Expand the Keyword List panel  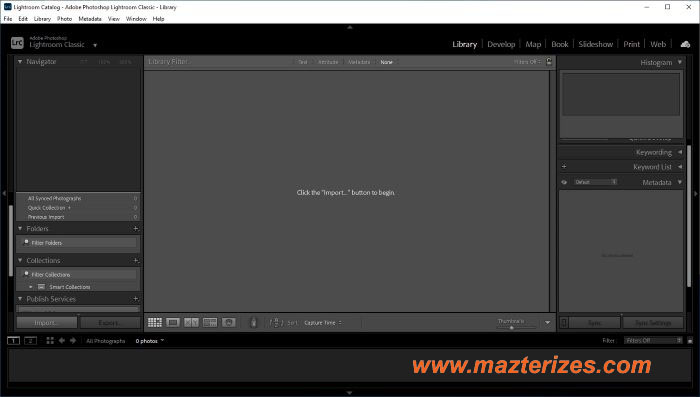point(679,167)
